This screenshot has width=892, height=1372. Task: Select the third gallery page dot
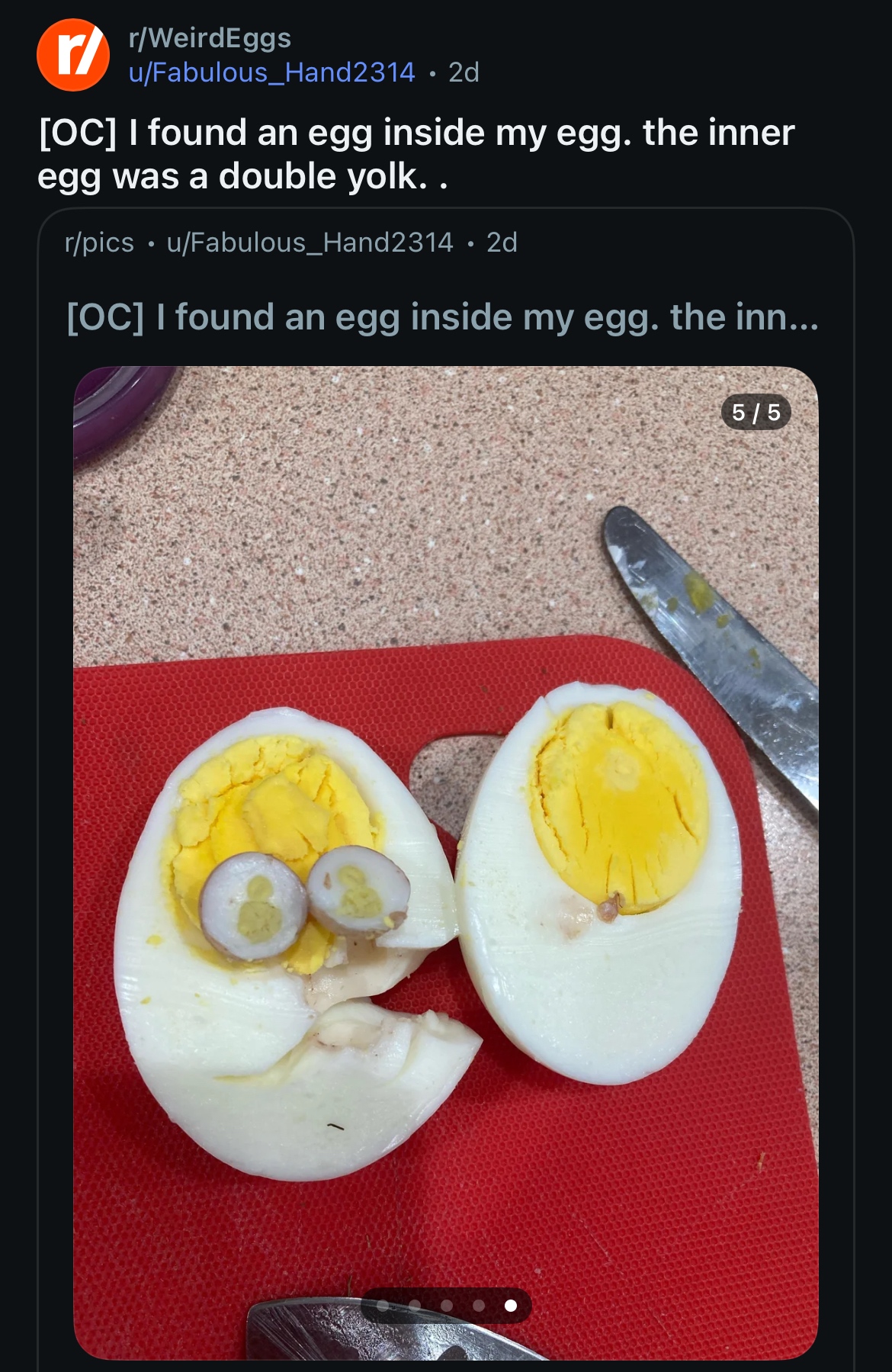447,1306
